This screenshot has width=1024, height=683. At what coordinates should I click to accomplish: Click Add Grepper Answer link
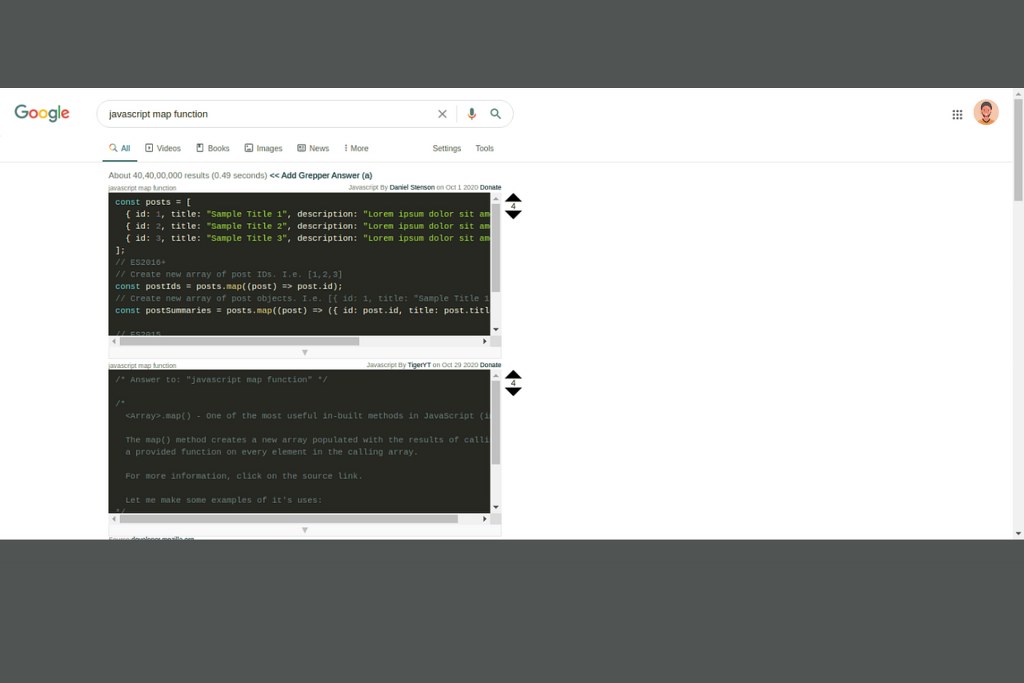click(x=321, y=175)
